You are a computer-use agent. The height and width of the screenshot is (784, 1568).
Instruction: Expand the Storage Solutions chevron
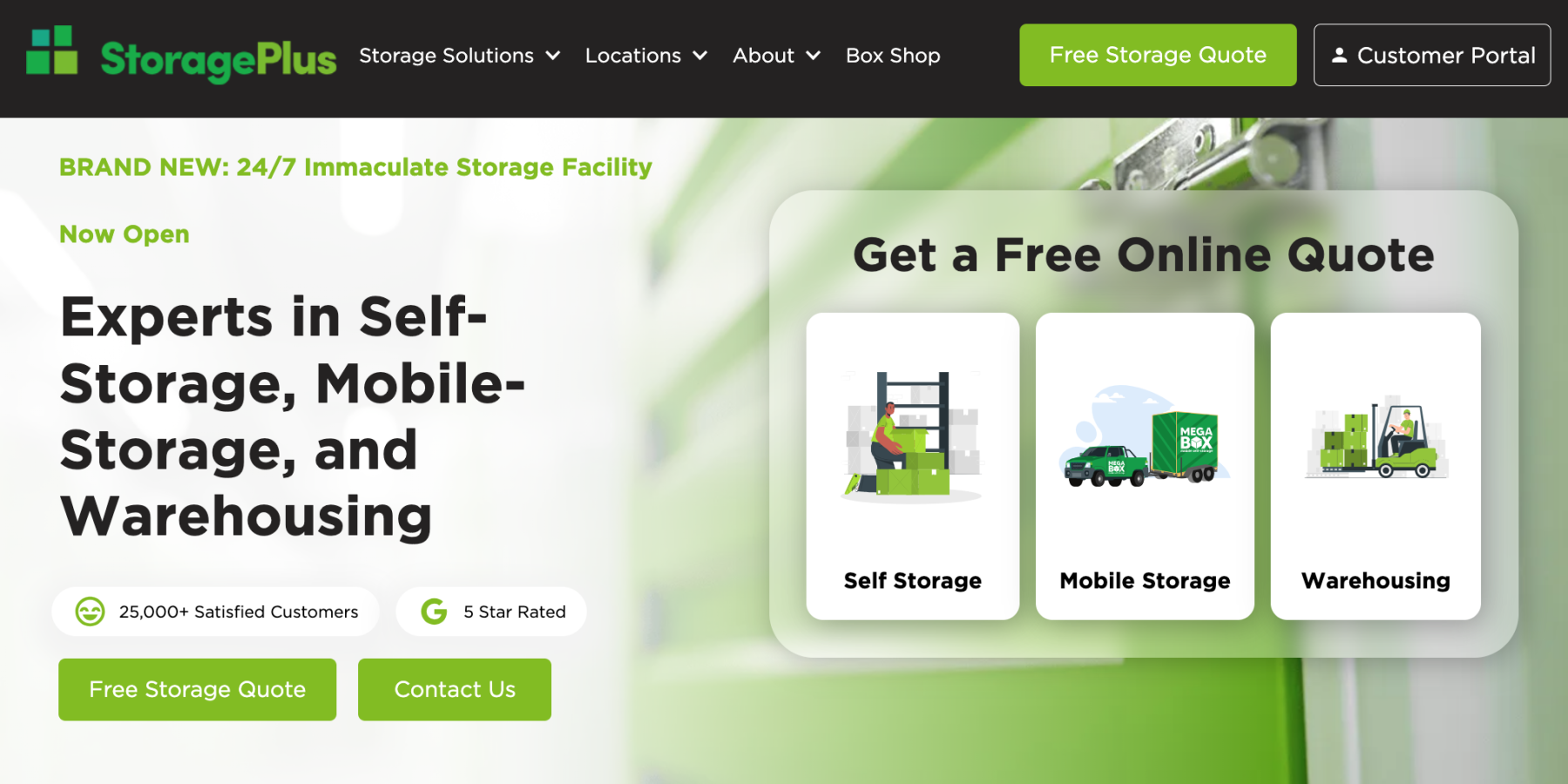click(x=552, y=56)
